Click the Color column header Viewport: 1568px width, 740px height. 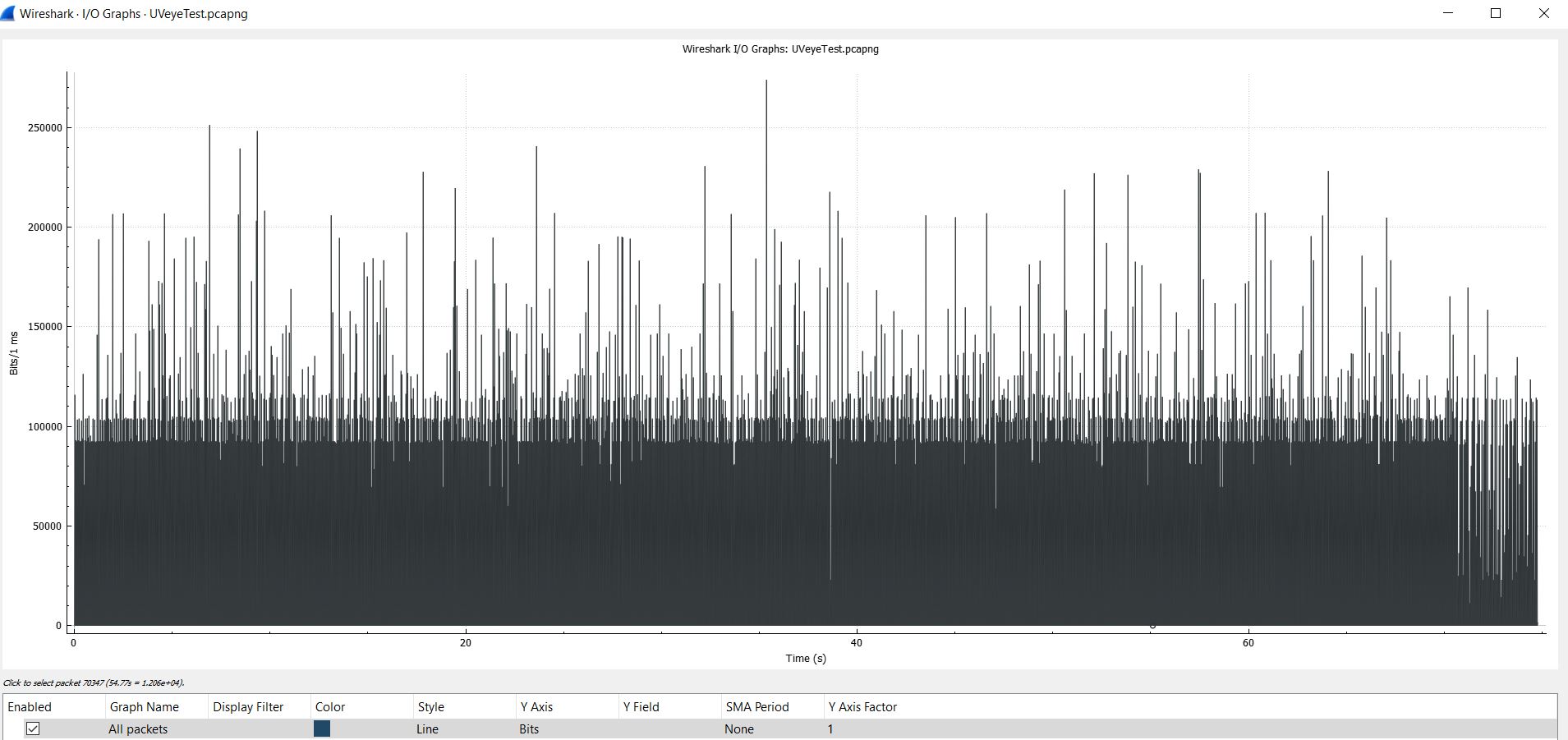tap(330, 707)
